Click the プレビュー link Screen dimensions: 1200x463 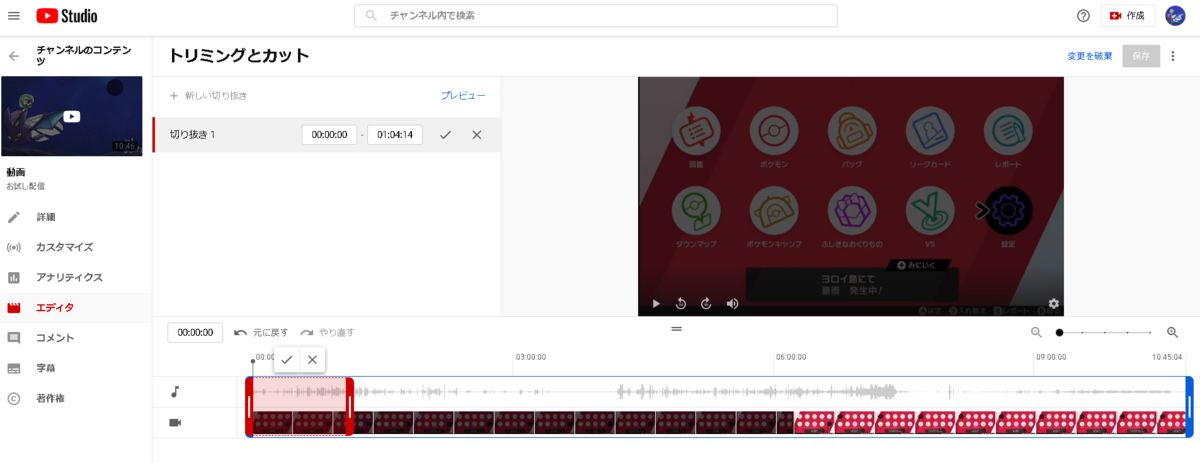(x=463, y=96)
